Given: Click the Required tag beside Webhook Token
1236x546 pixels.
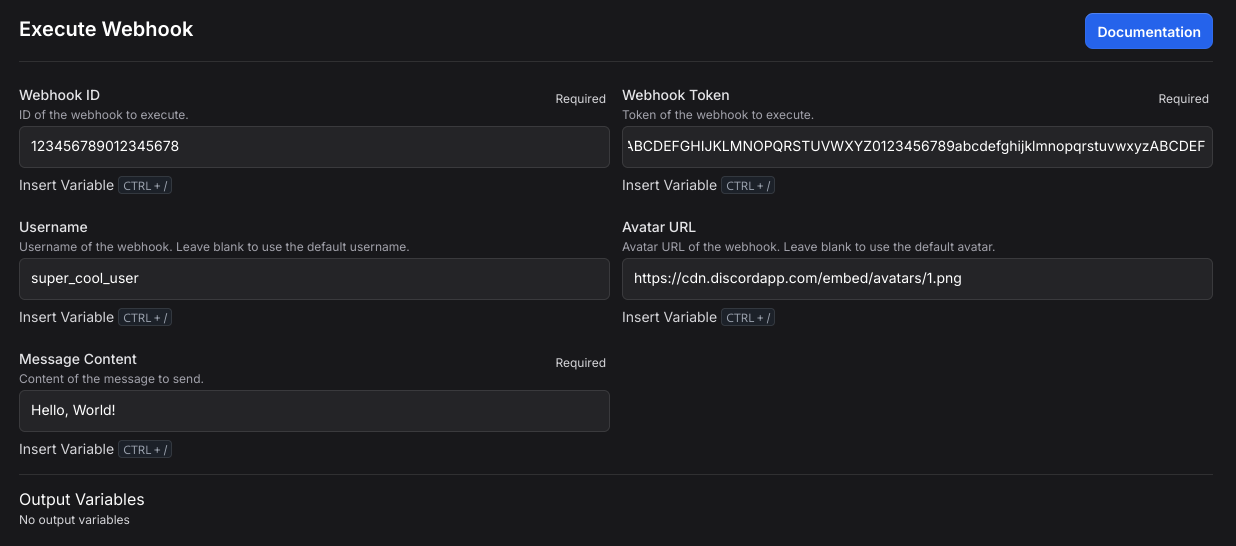Looking at the screenshot, I should coord(1184,99).
